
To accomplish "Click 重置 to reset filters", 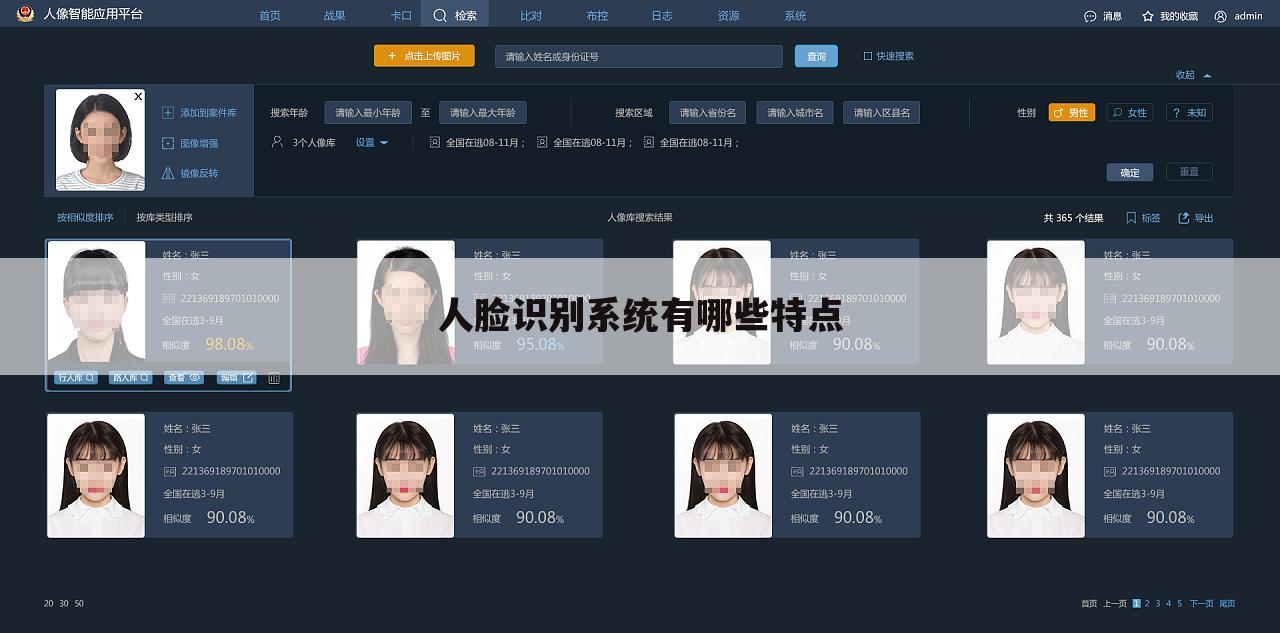I will (1189, 172).
